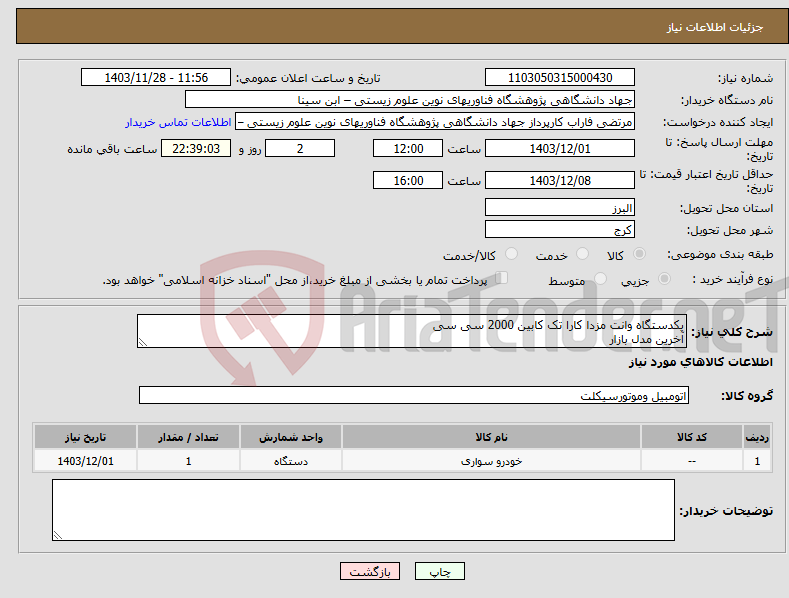This screenshot has width=789, height=598.
Task: Click the validity time field 16:00
Action: click(x=408, y=180)
